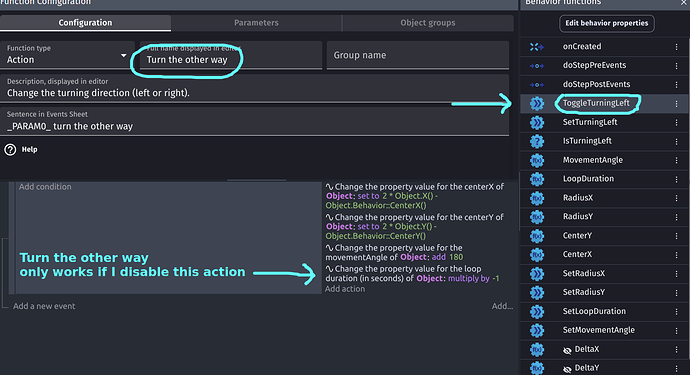Select the SetLoopDuration function name

pos(594,311)
